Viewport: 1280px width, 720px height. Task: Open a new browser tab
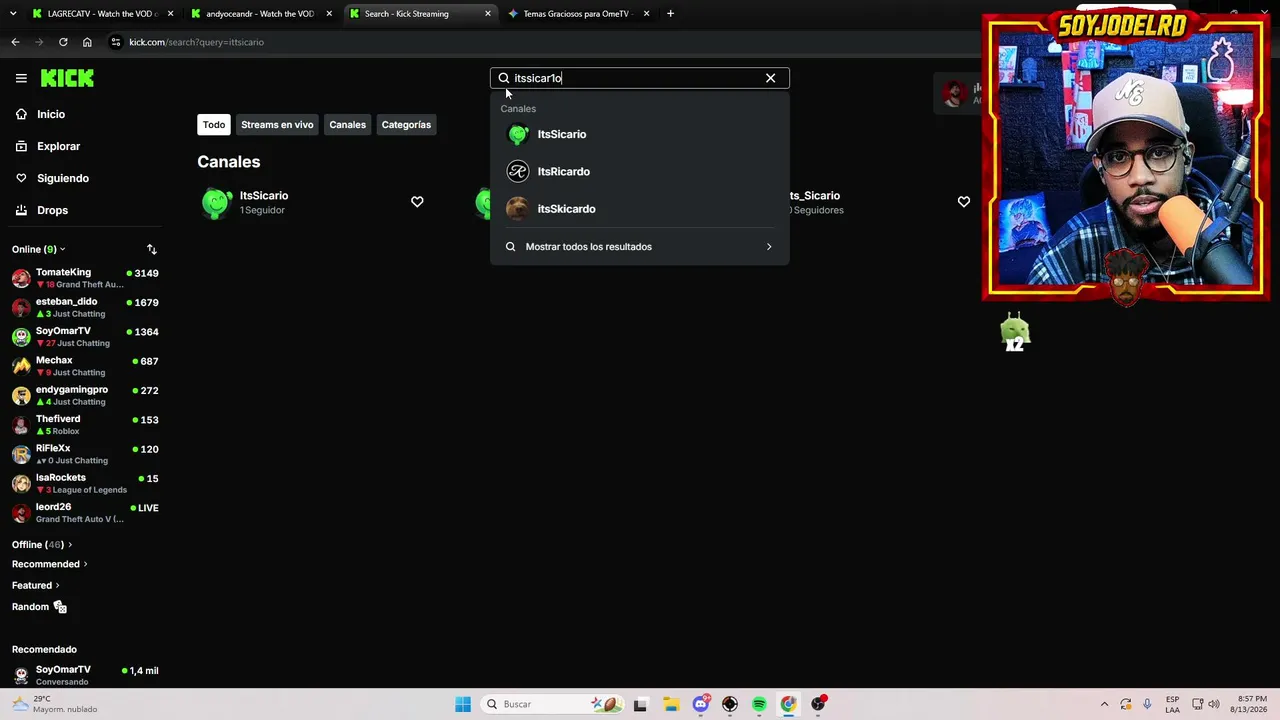pyautogui.click(x=670, y=14)
